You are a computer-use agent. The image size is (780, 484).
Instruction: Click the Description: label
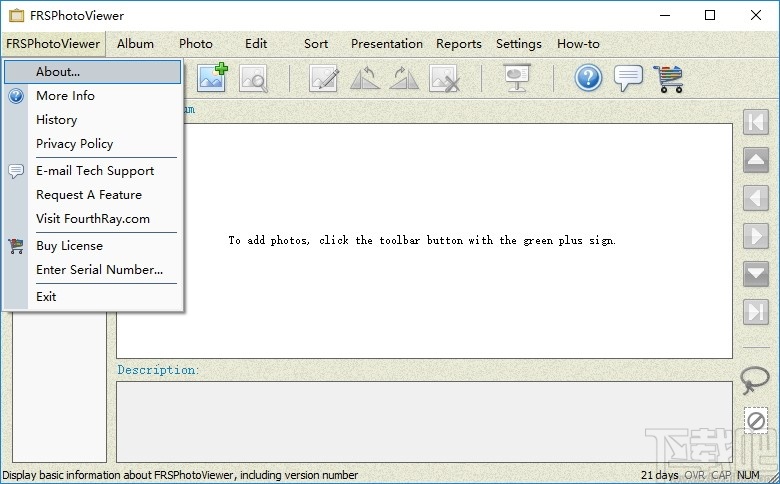pyautogui.click(x=158, y=370)
